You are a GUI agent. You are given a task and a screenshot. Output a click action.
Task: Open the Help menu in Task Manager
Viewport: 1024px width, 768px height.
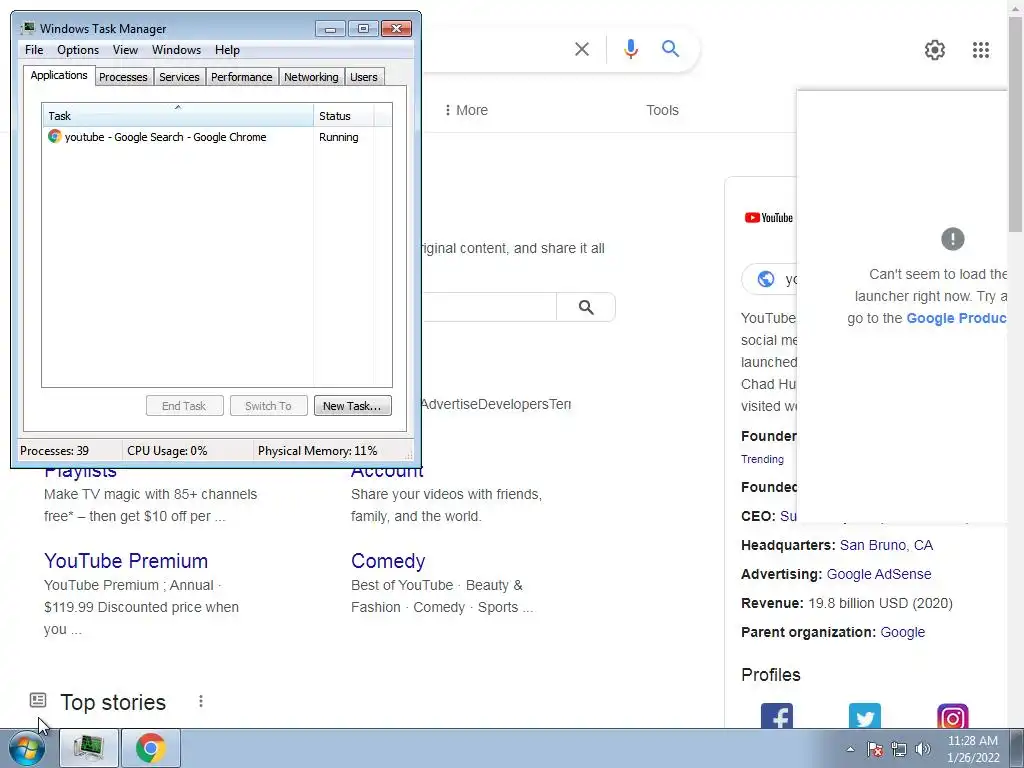point(227,50)
